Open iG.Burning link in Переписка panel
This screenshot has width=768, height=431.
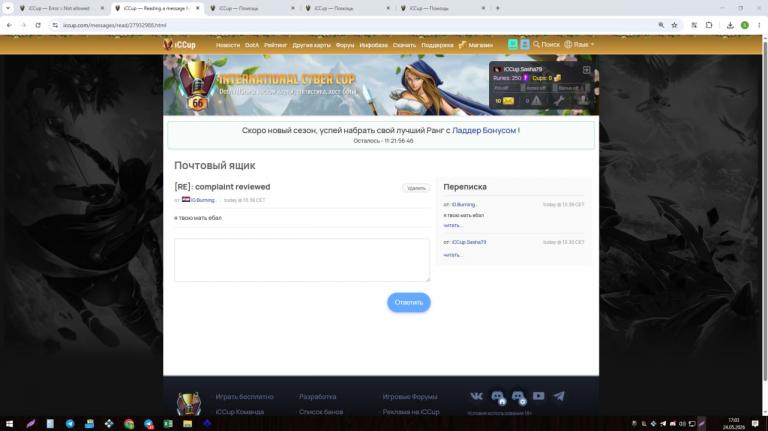(463, 204)
